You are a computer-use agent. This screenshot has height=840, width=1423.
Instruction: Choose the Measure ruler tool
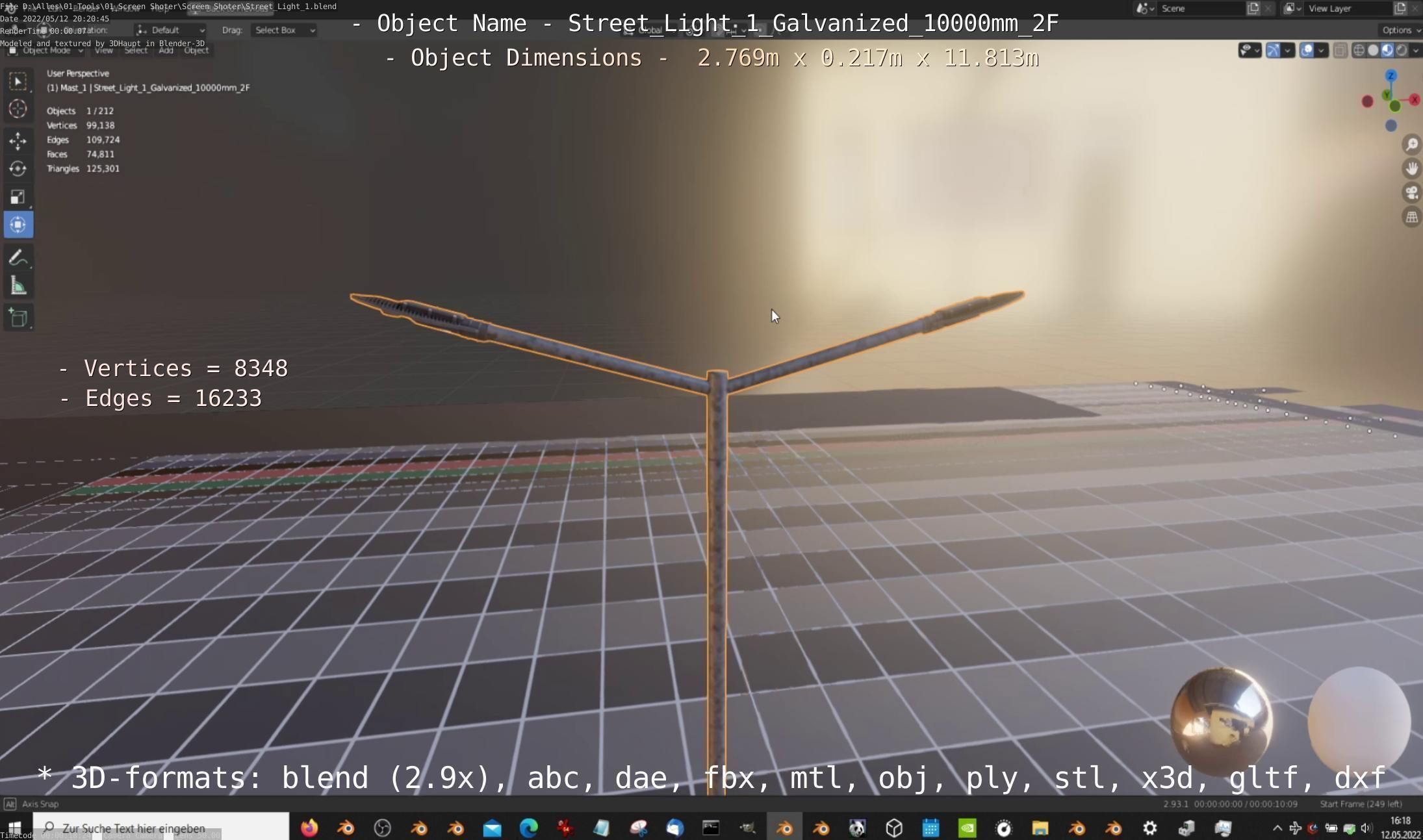point(18,286)
